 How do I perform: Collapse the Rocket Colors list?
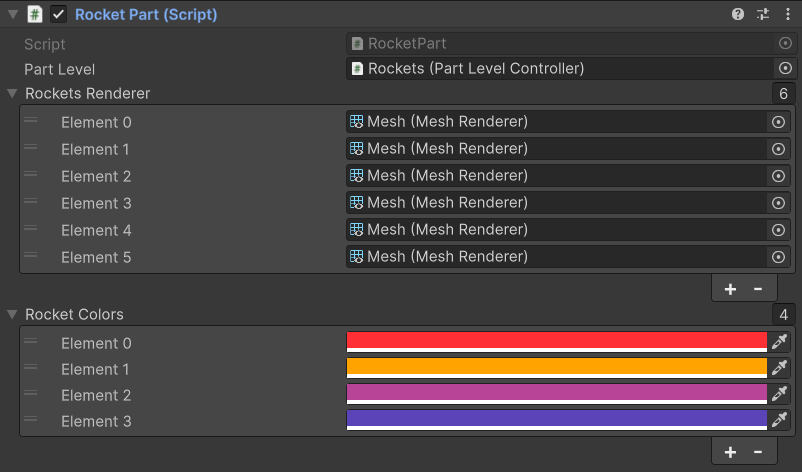point(12,315)
